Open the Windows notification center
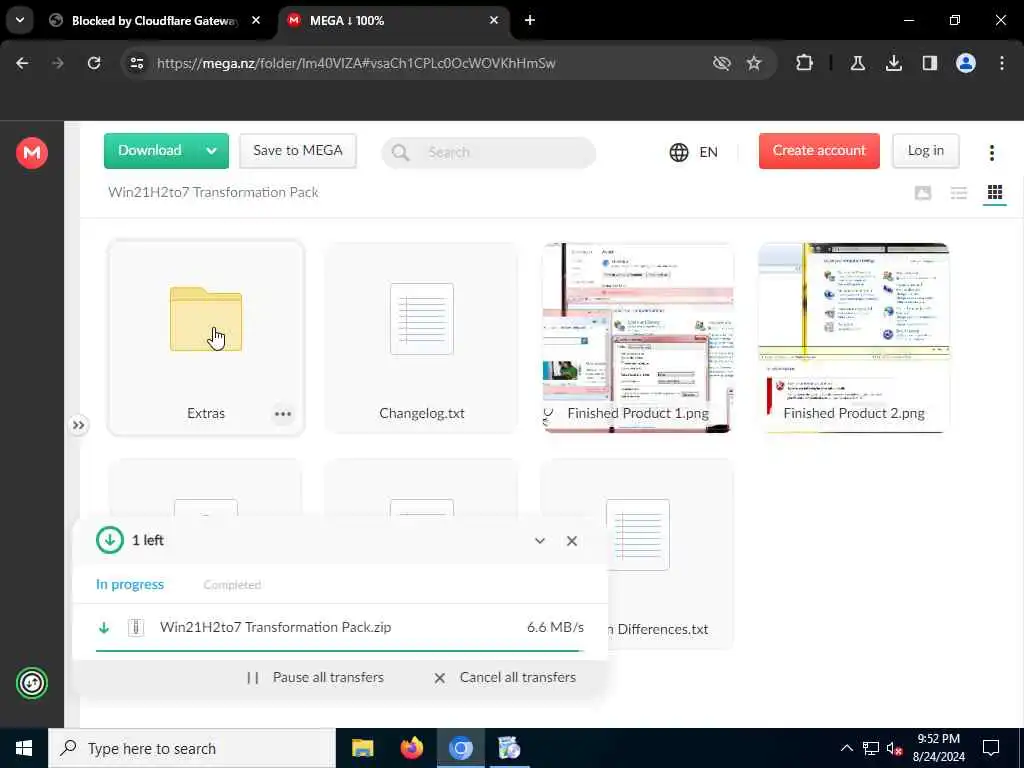 point(991,748)
